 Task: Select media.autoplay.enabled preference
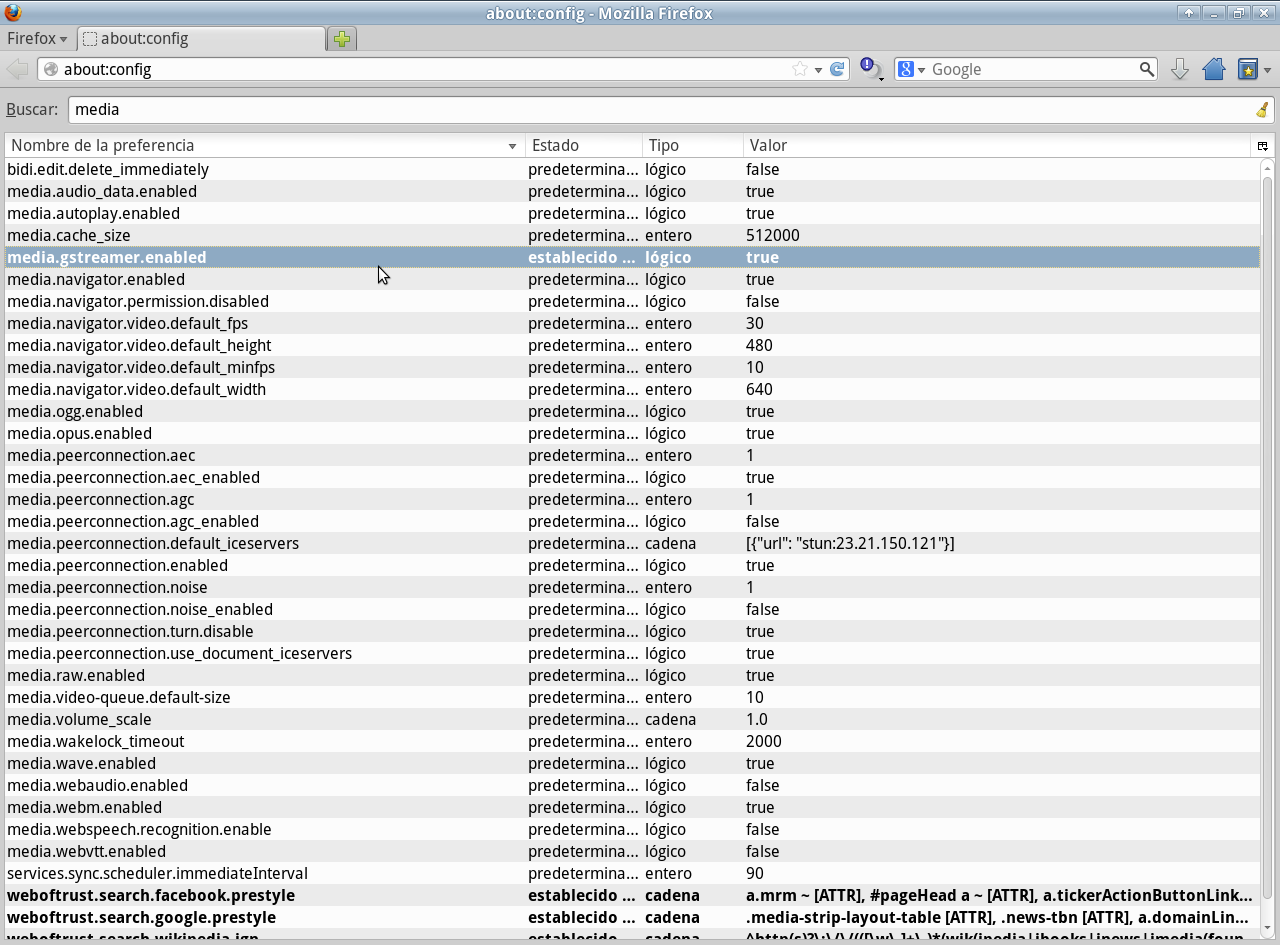632,213
